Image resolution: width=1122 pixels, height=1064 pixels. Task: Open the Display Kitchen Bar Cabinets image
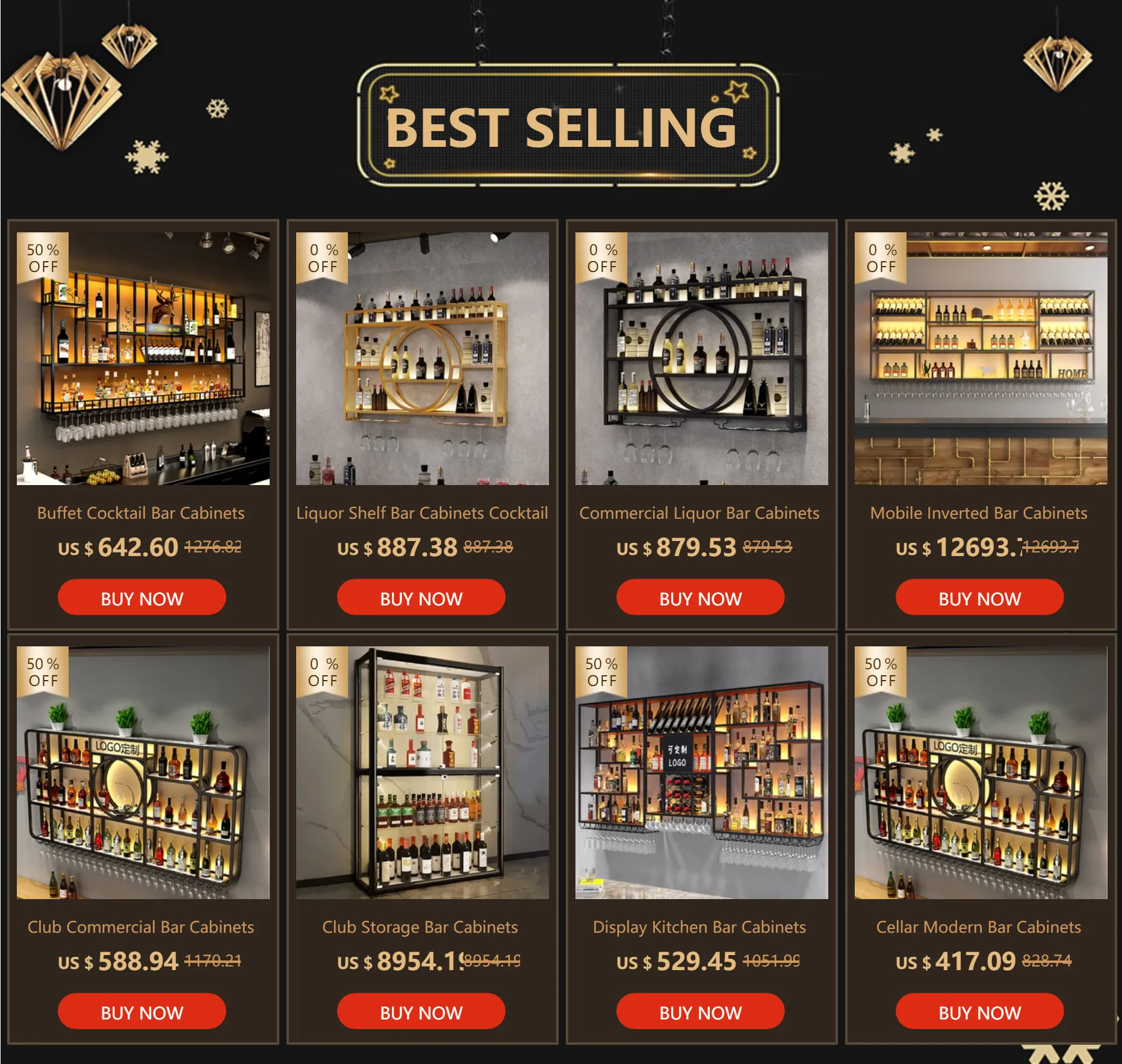coord(702,773)
